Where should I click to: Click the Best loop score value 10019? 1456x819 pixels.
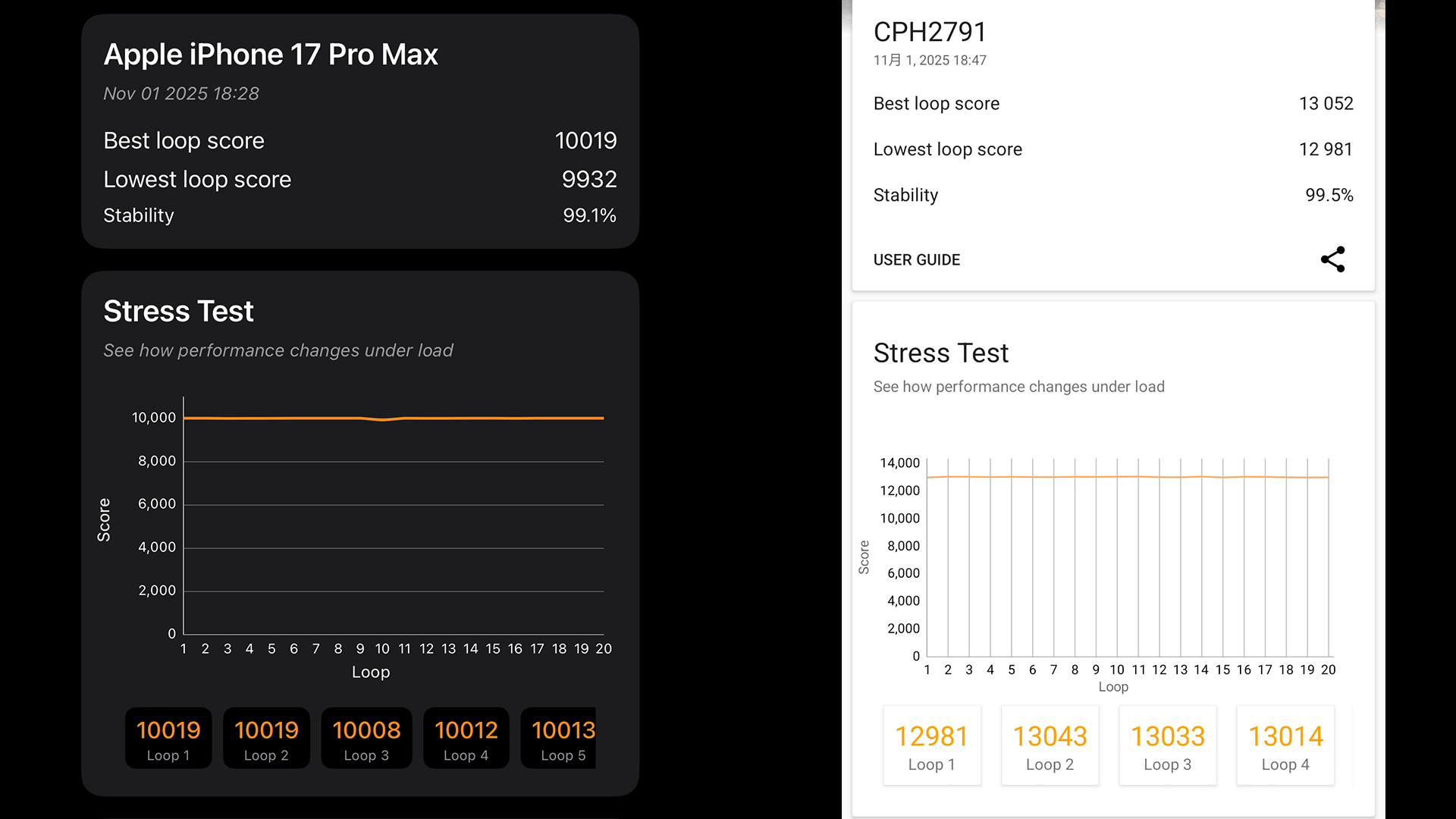click(585, 141)
